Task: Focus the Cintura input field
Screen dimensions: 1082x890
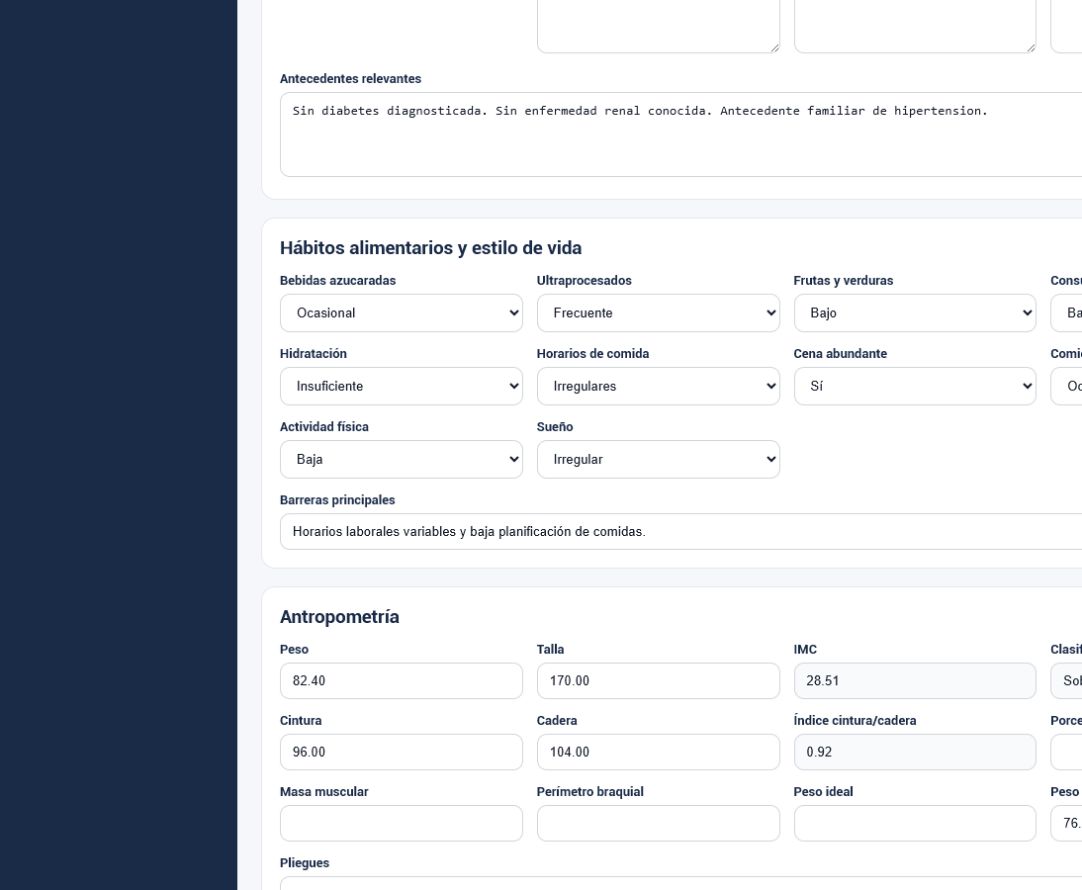Action: click(401, 752)
